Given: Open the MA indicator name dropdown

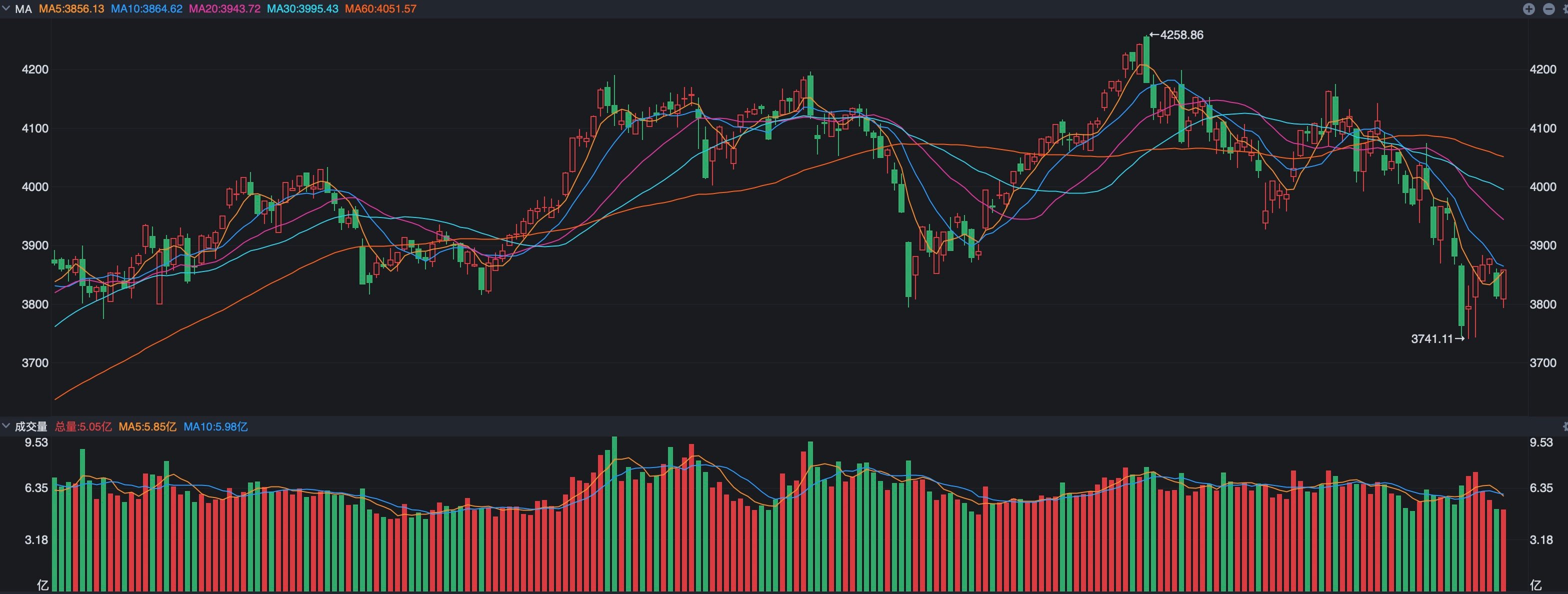Looking at the screenshot, I should [x=23, y=9].
